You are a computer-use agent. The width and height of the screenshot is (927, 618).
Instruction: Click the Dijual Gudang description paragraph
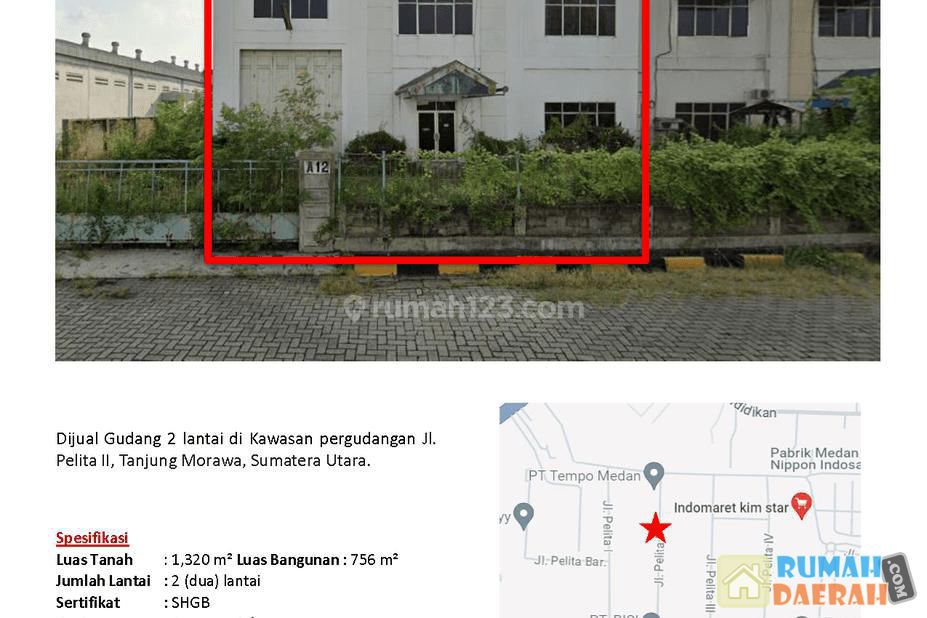tap(246, 449)
